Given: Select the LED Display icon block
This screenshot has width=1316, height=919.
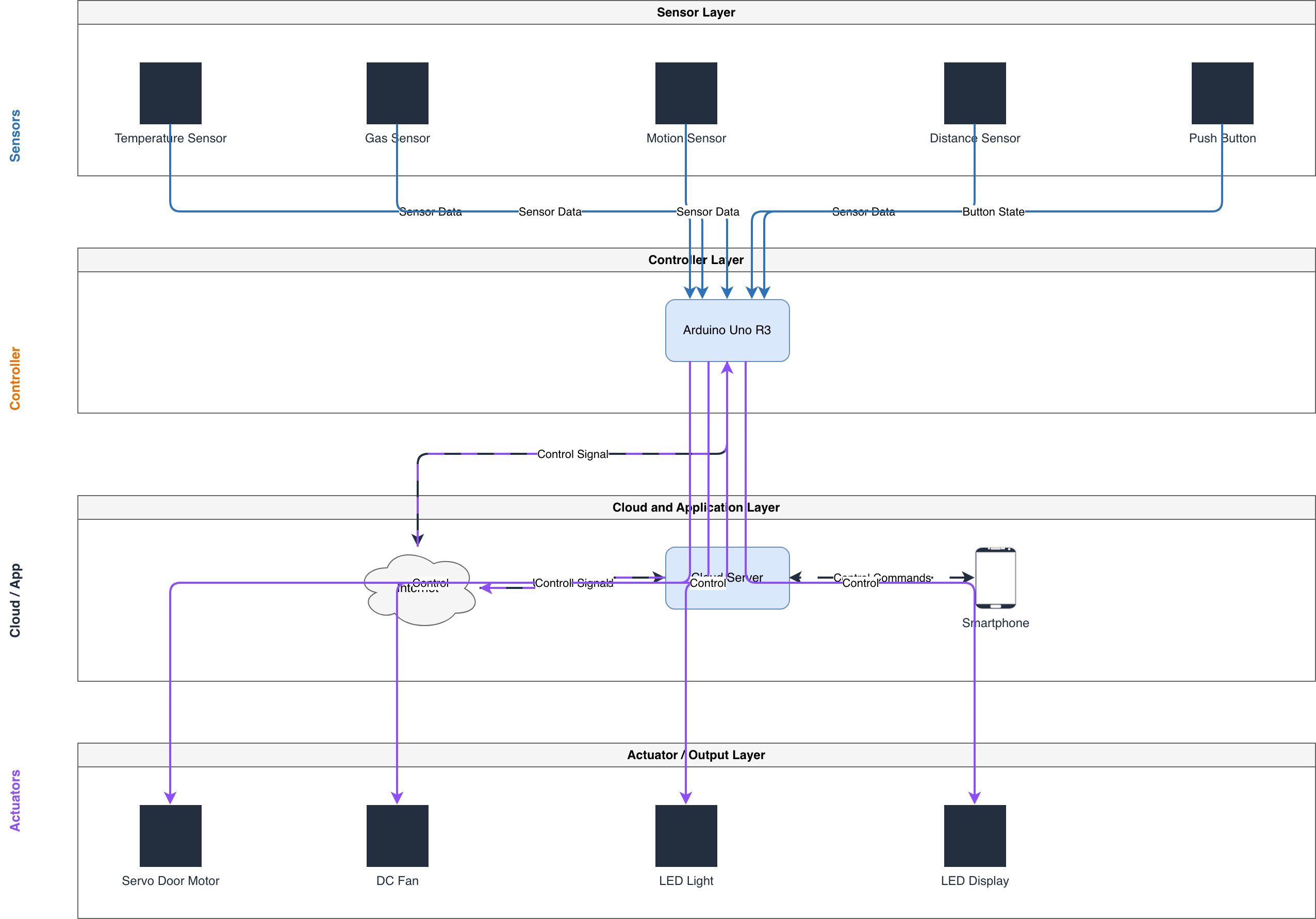Looking at the screenshot, I should [975, 836].
